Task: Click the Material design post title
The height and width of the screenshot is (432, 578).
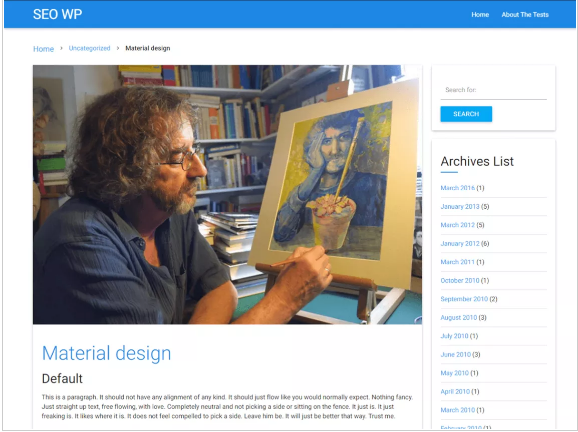Action: (x=107, y=353)
